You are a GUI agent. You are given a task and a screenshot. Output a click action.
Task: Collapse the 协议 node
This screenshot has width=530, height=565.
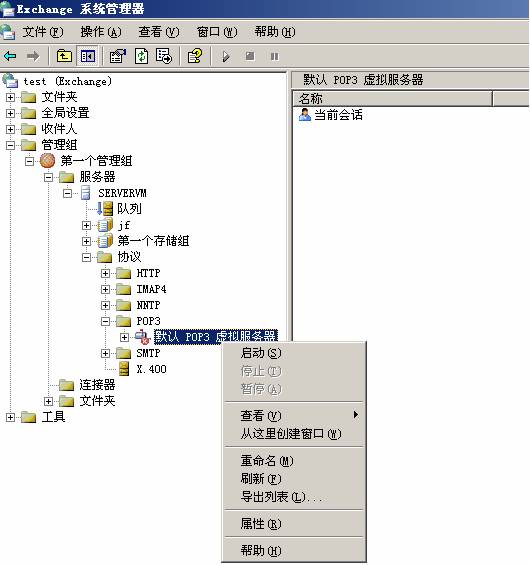[x=86, y=257]
